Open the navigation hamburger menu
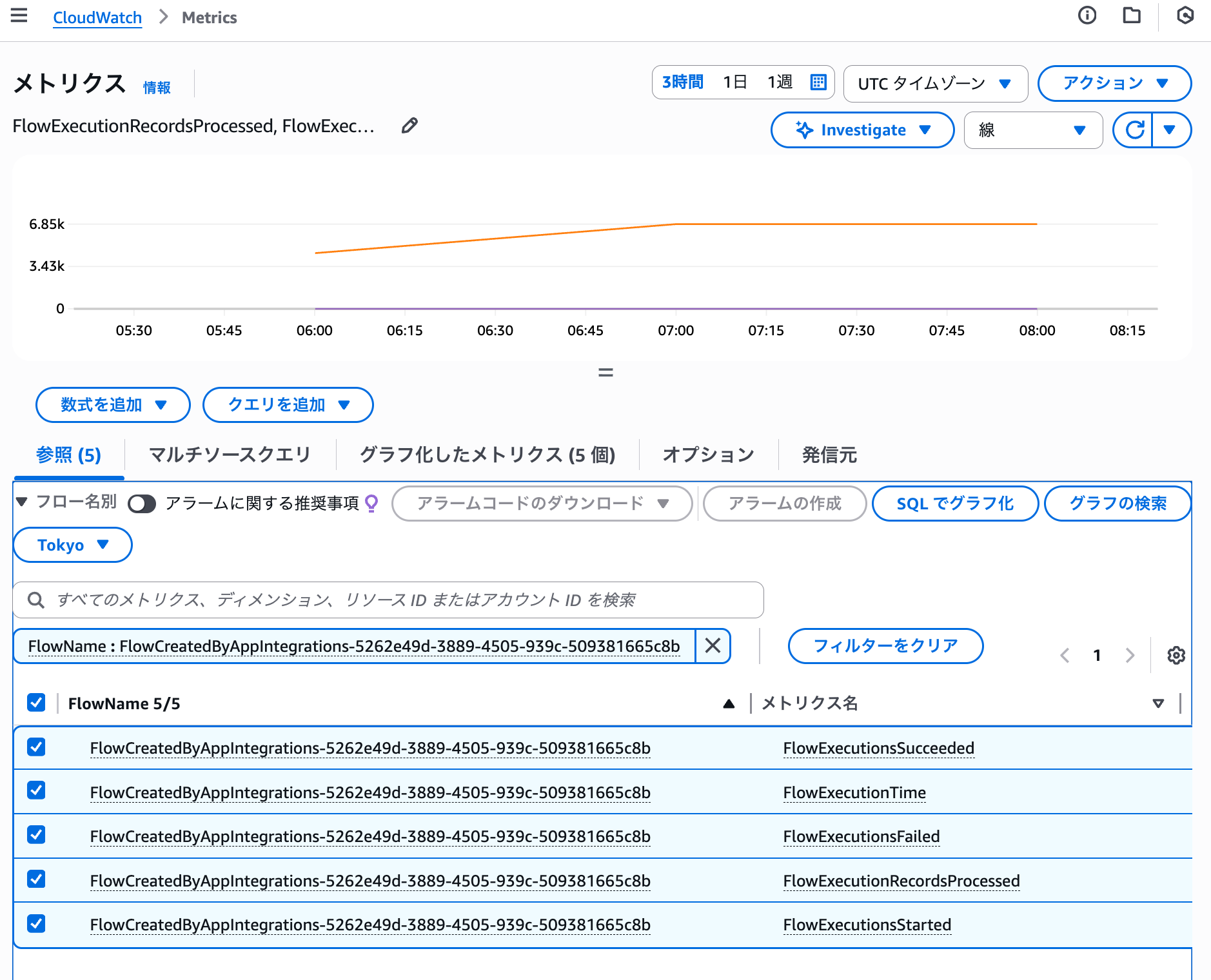Image resolution: width=1211 pixels, height=980 pixels. [x=19, y=17]
